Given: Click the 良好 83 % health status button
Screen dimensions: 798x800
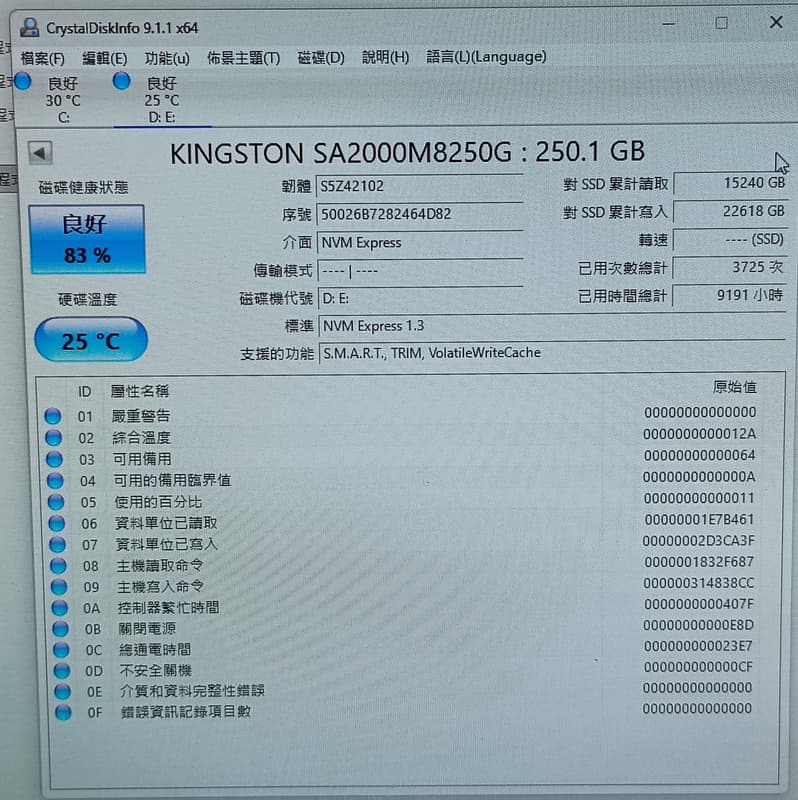Looking at the screenshot, I should click(x=88, y=239).
